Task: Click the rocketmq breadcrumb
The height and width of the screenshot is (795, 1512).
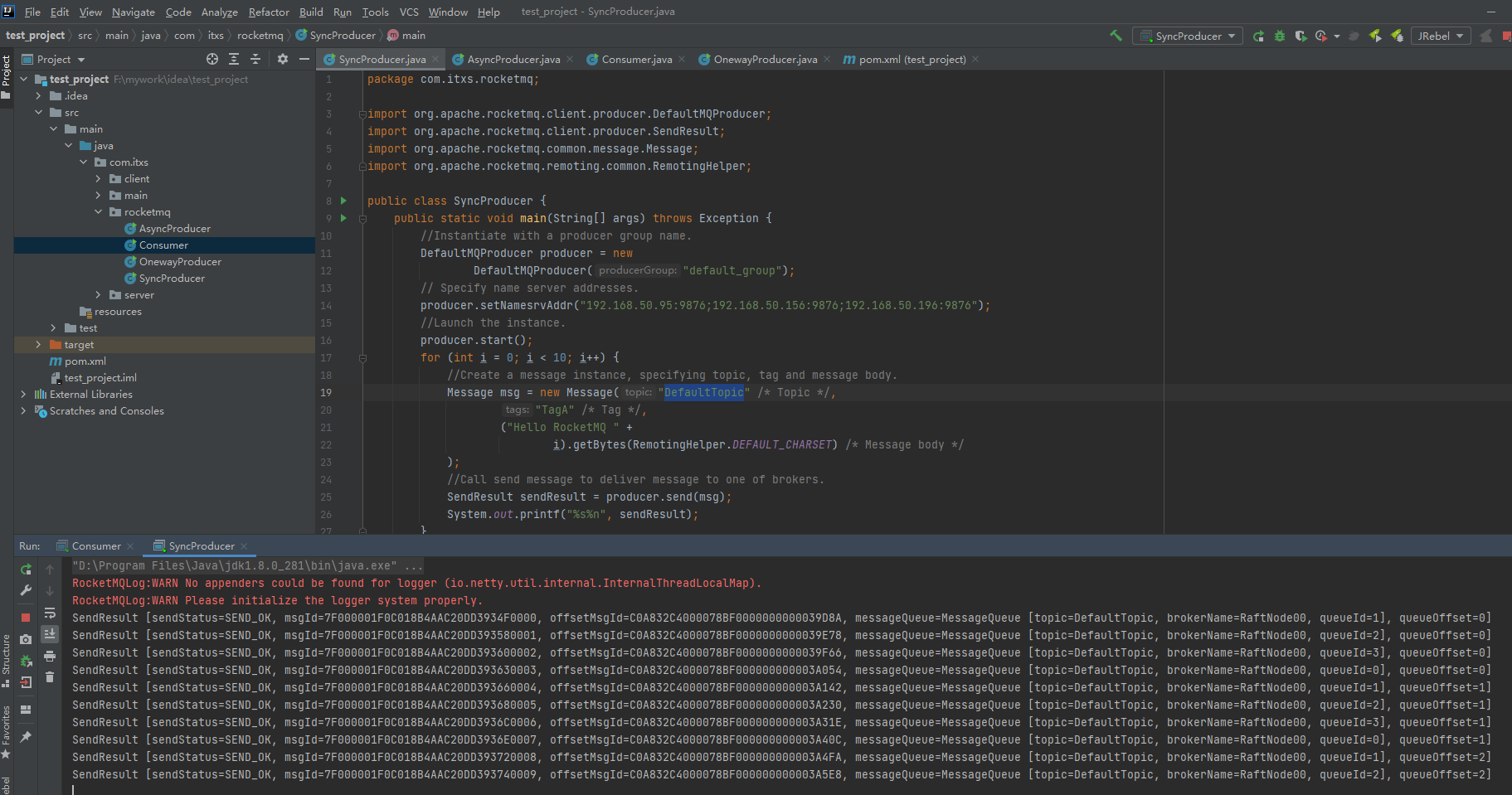Action: pos(260,36)
